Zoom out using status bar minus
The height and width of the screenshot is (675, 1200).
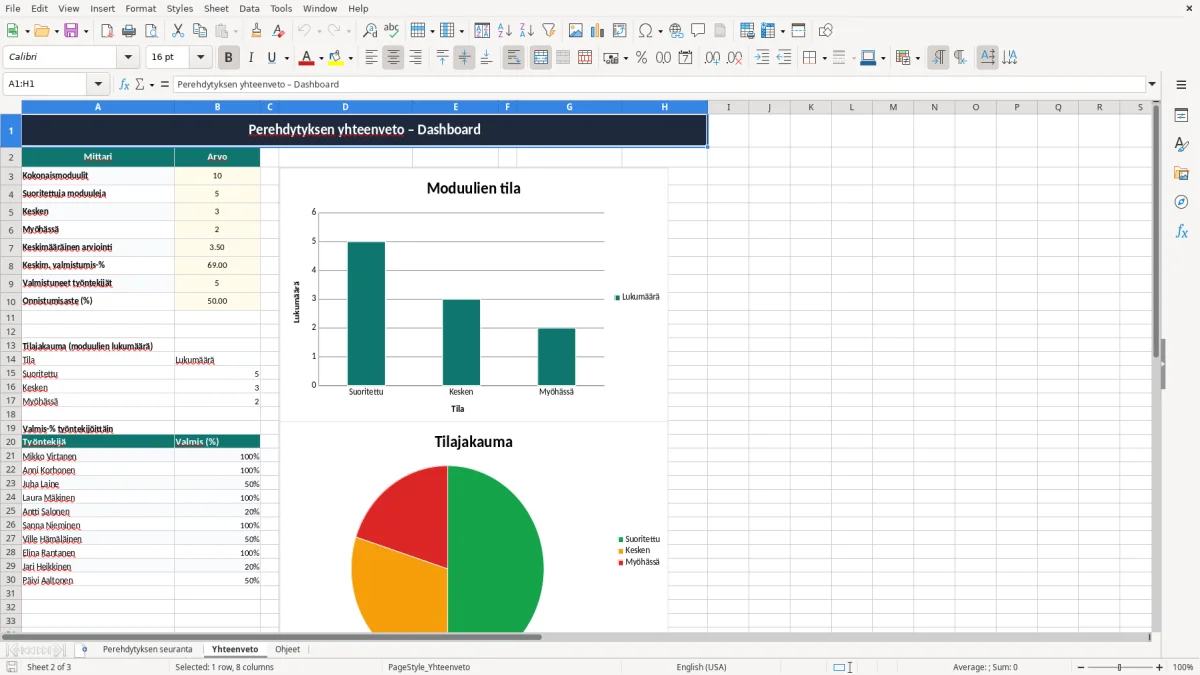(x=1081, y=667)
